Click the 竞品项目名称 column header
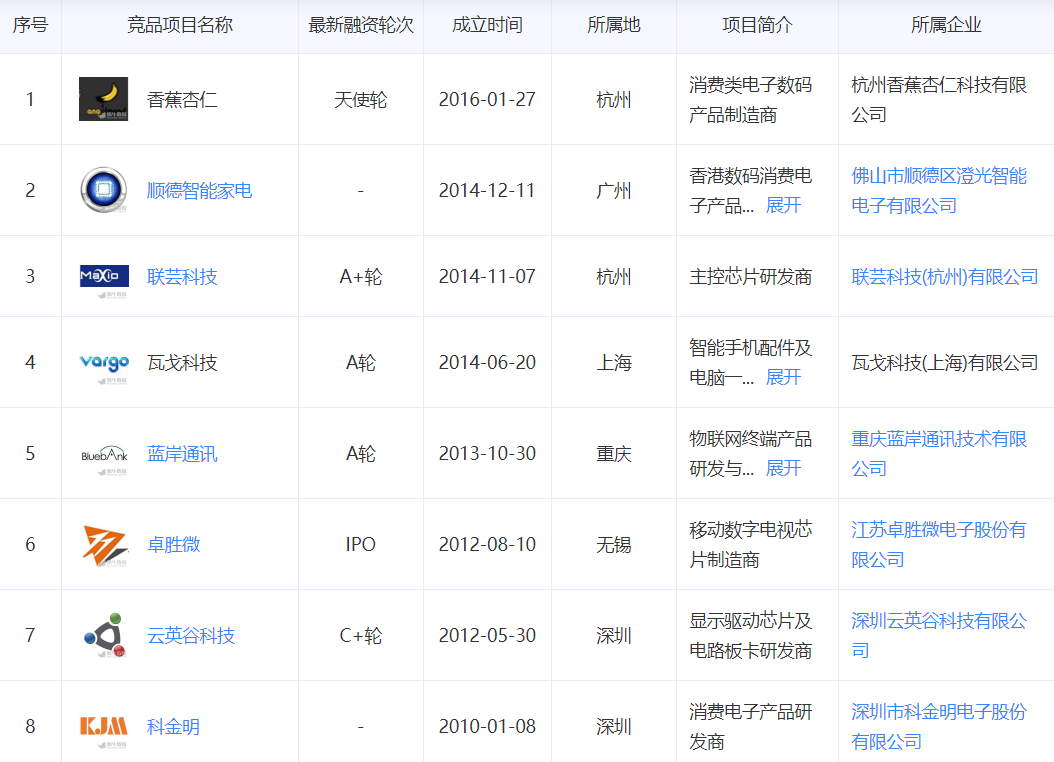1054x762 pixels. click(179, 25)
